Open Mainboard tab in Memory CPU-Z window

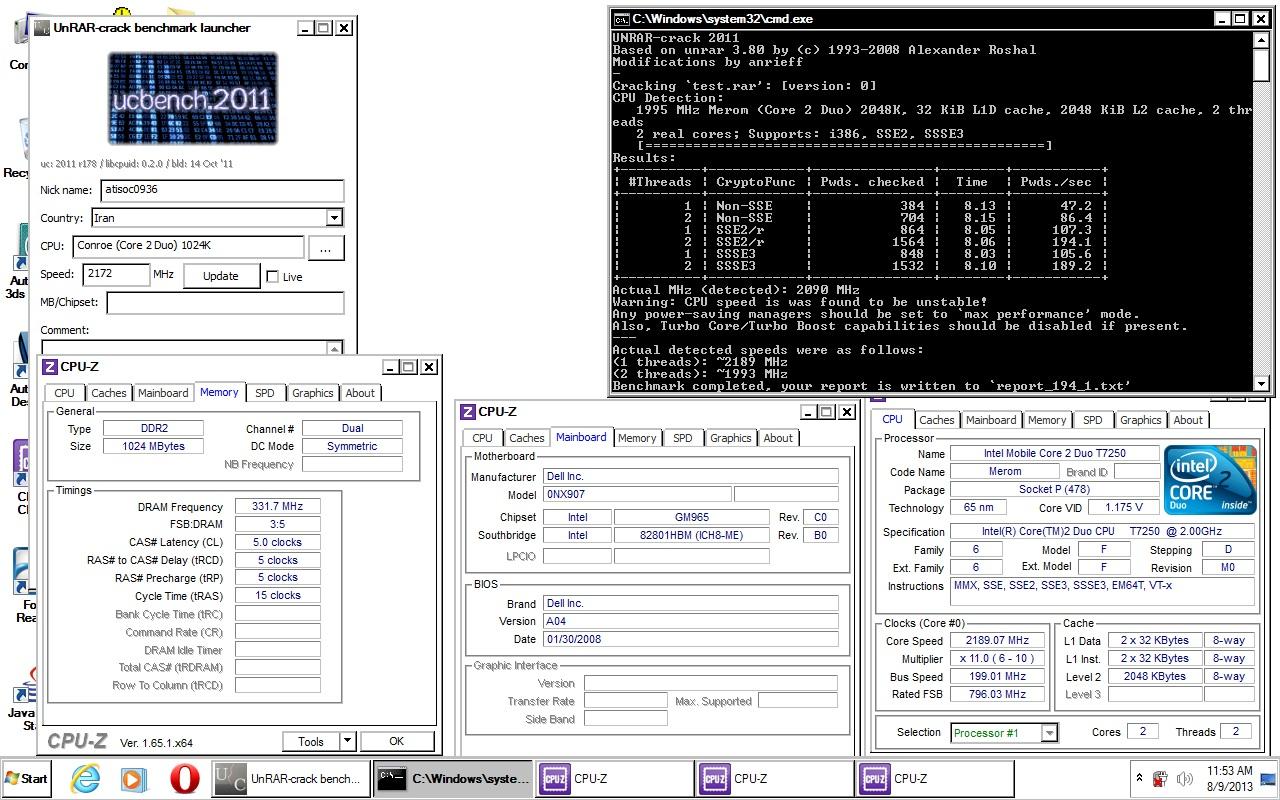click(x=163, y=393)
